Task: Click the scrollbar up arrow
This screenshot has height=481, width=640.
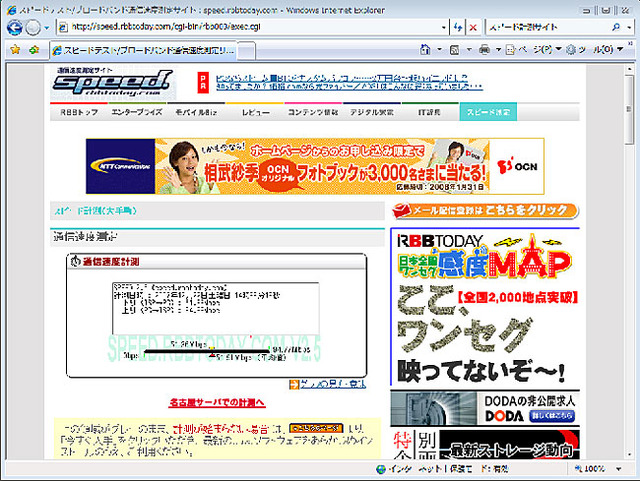Action: 629,69
